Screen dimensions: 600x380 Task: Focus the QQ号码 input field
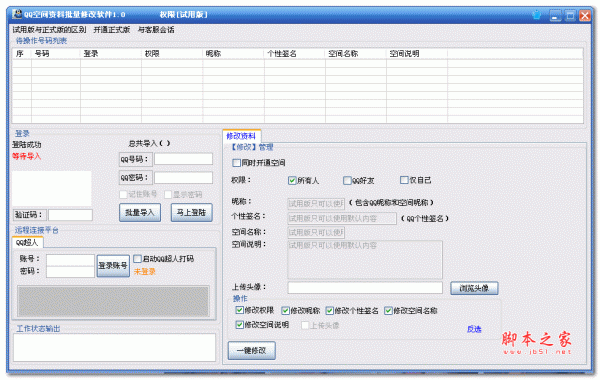coord(183,159)
